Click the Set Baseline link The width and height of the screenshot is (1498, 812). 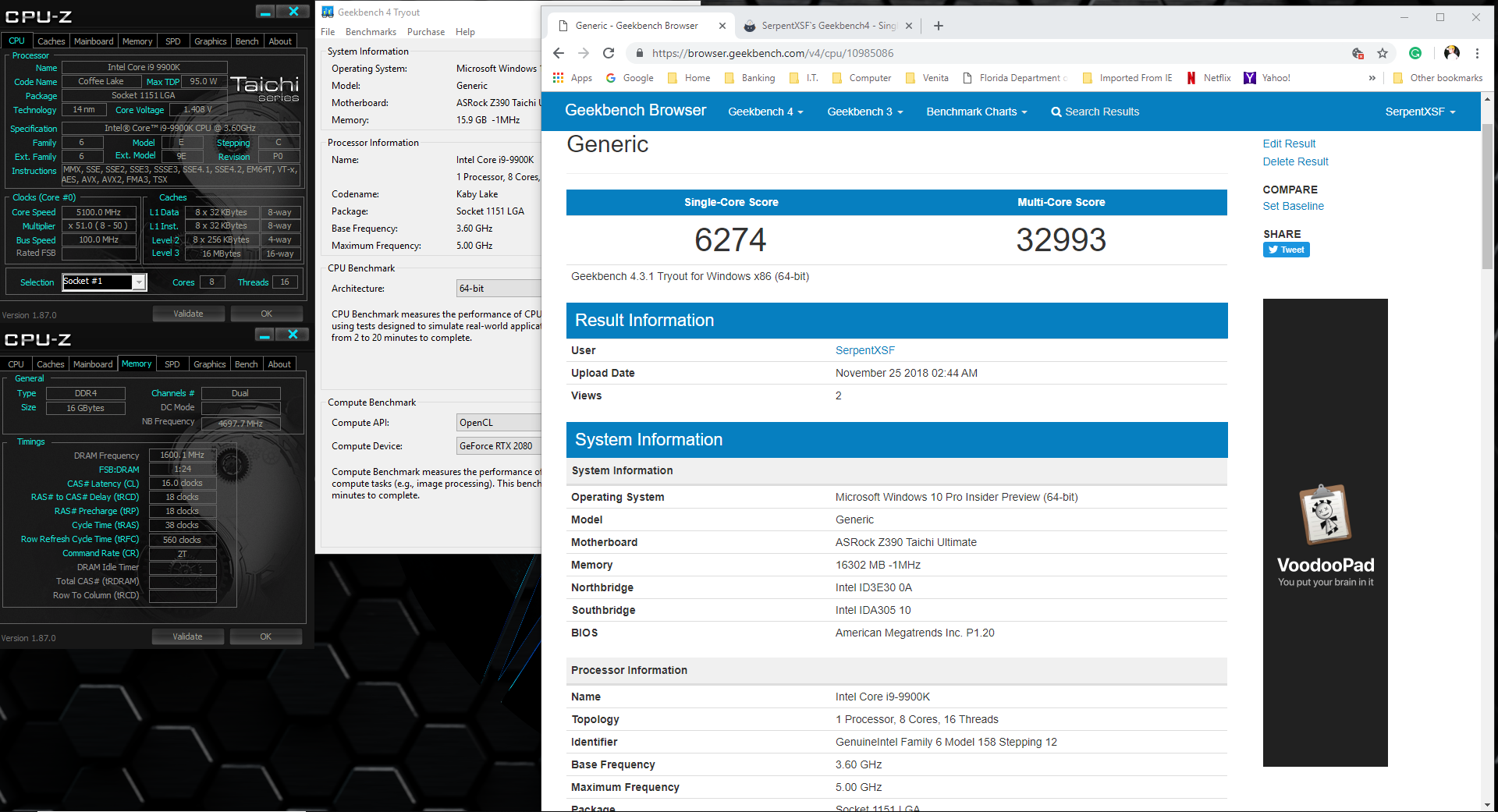point(1293,206)
